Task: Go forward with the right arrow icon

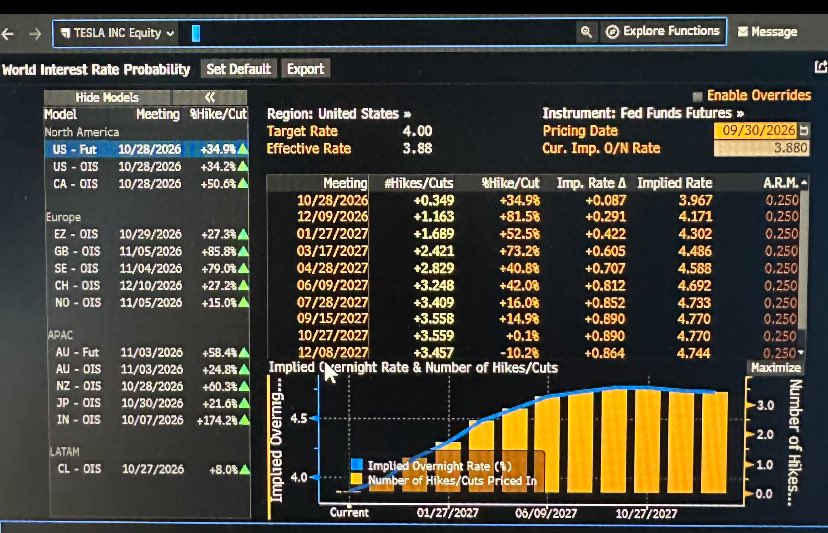Action: (35, 34)
